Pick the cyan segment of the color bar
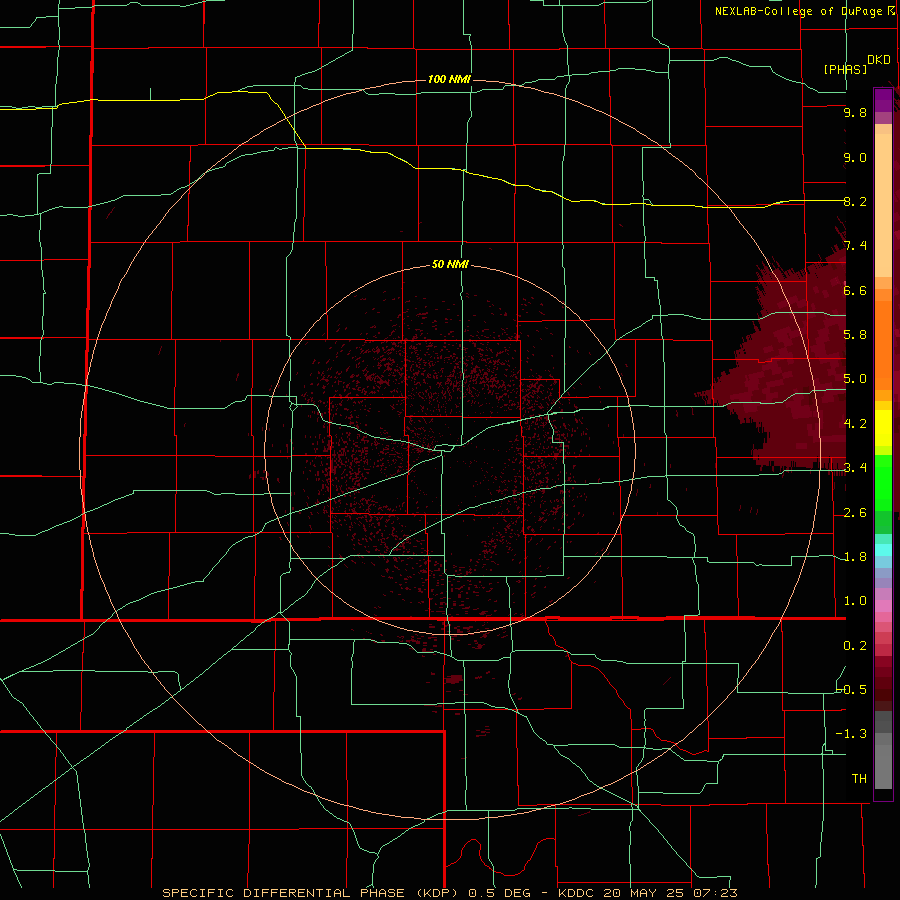The image size is (900, 900). 883,550
